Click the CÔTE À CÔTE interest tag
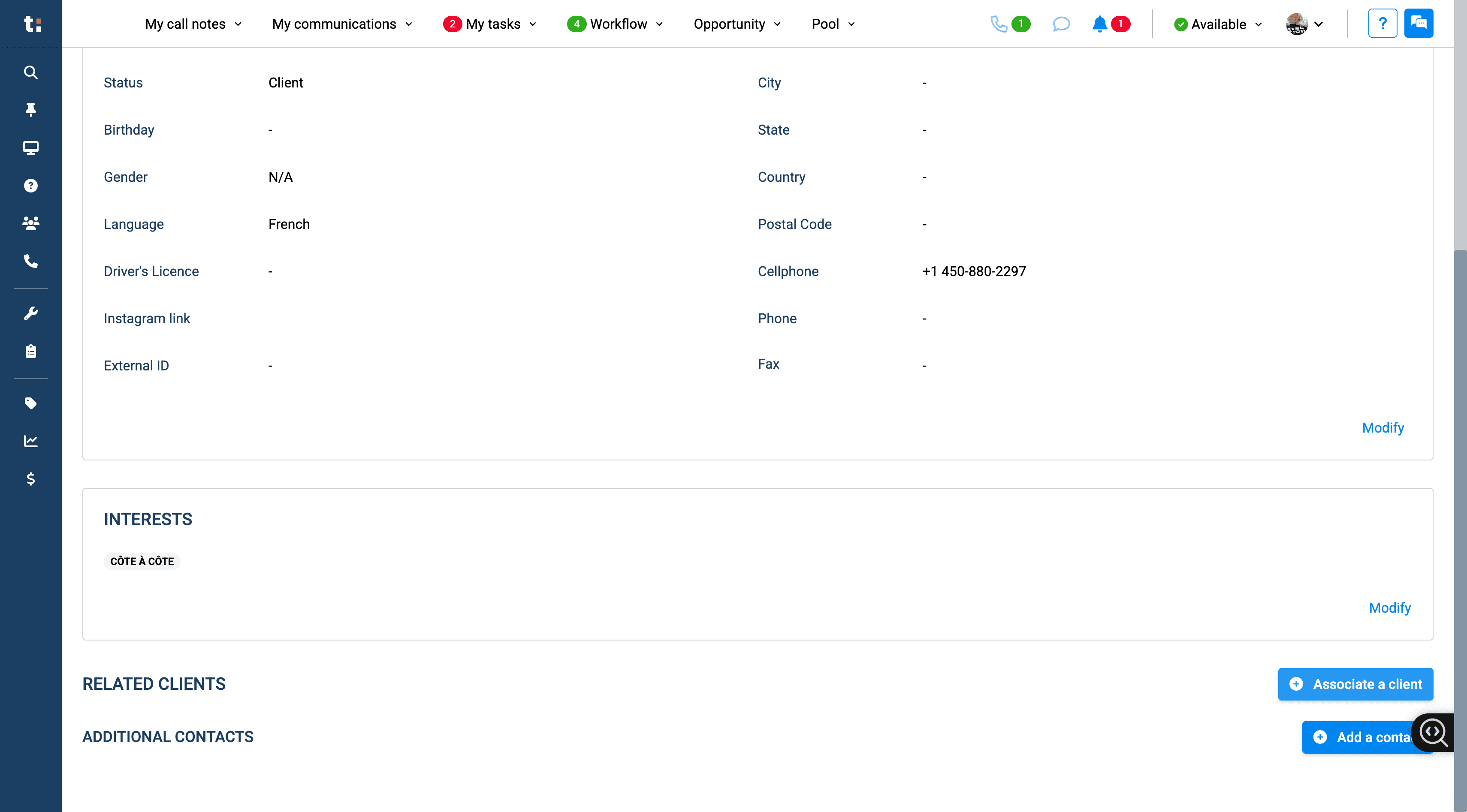1467x812 pixels. click(142, 562)
